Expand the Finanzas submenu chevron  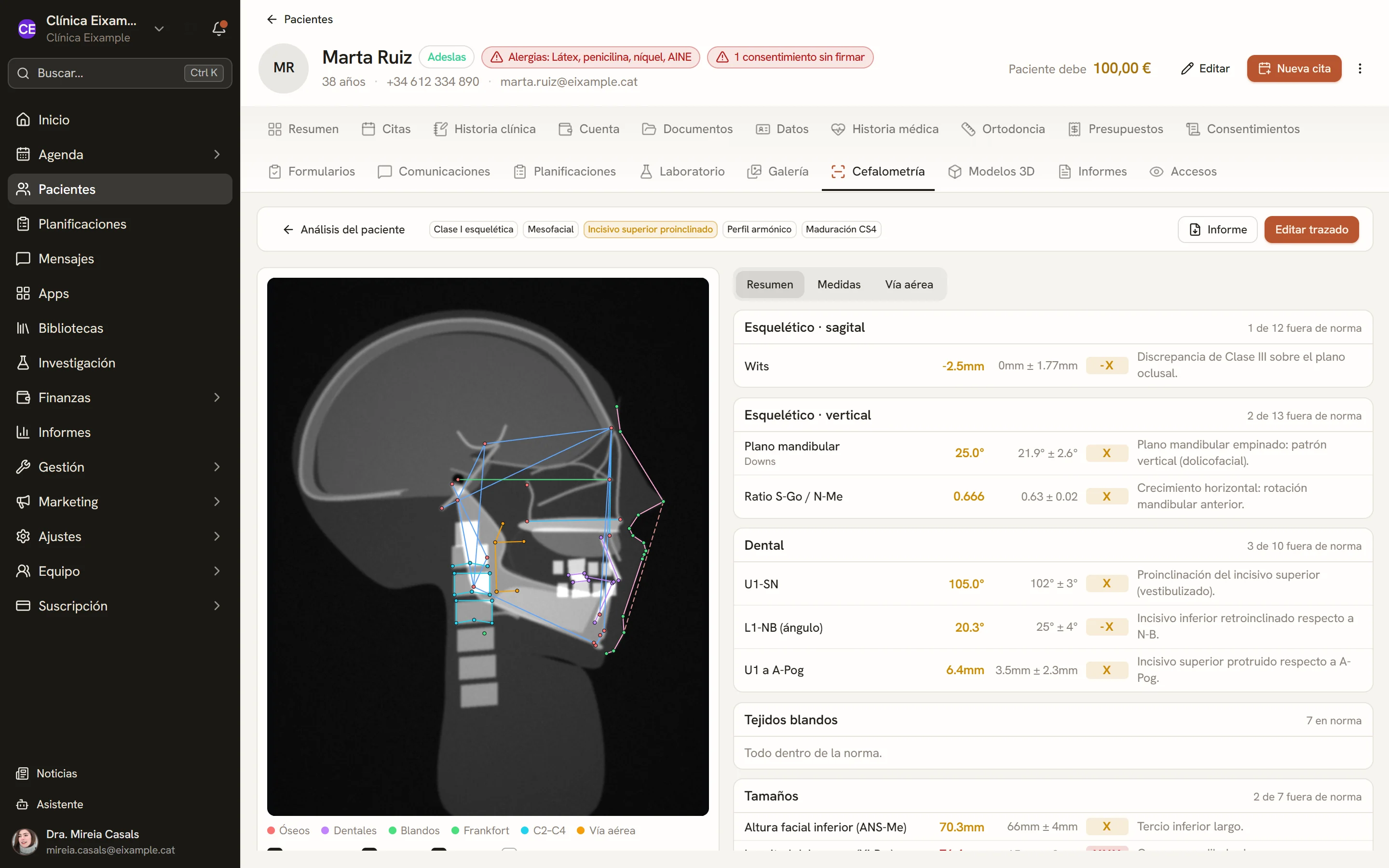(217, 397)
